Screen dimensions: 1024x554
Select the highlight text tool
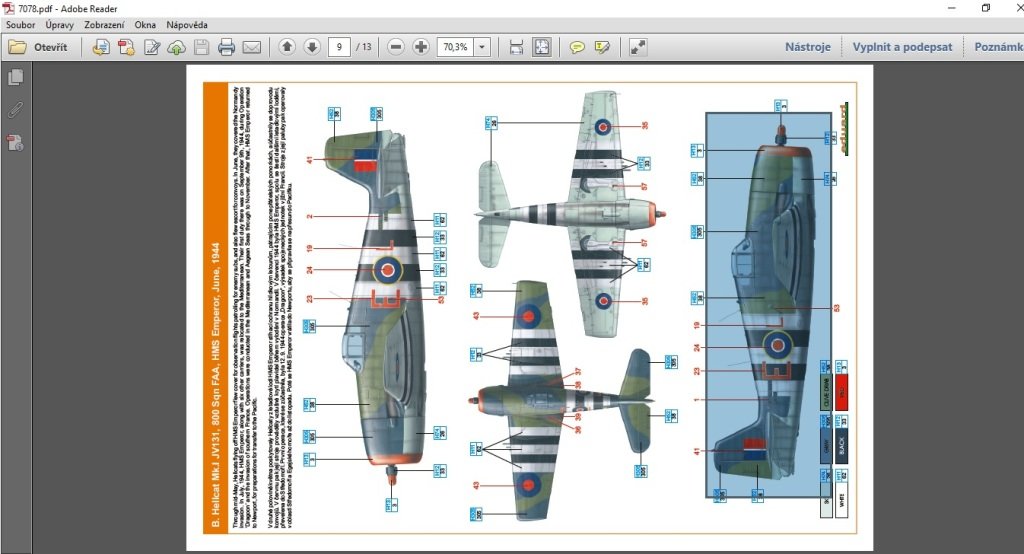click(x=602, y=47)
